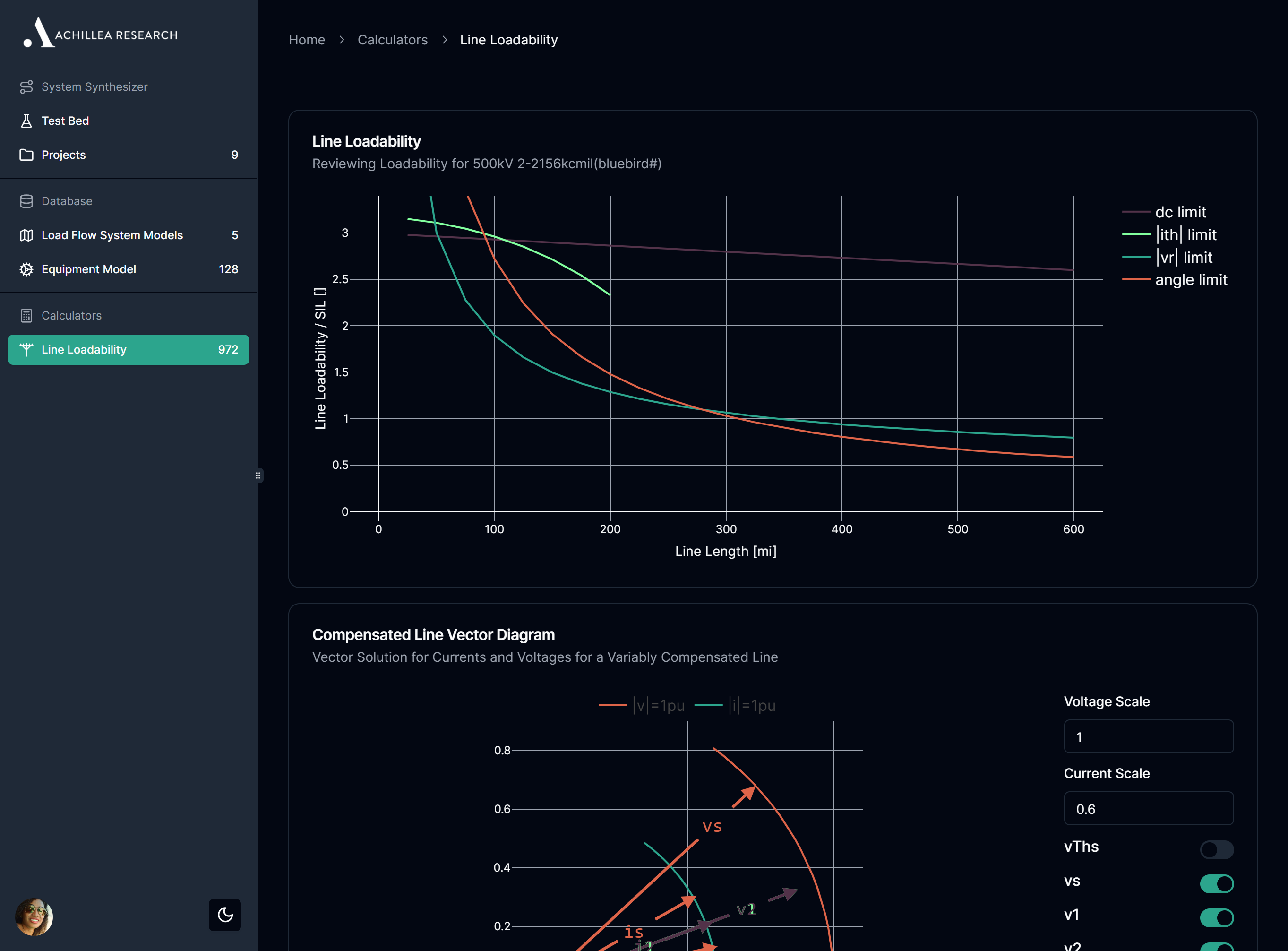Select the Calculators breadcrumb item
Viewport: 1288px width, 951px height.
(x=393, y=40)
